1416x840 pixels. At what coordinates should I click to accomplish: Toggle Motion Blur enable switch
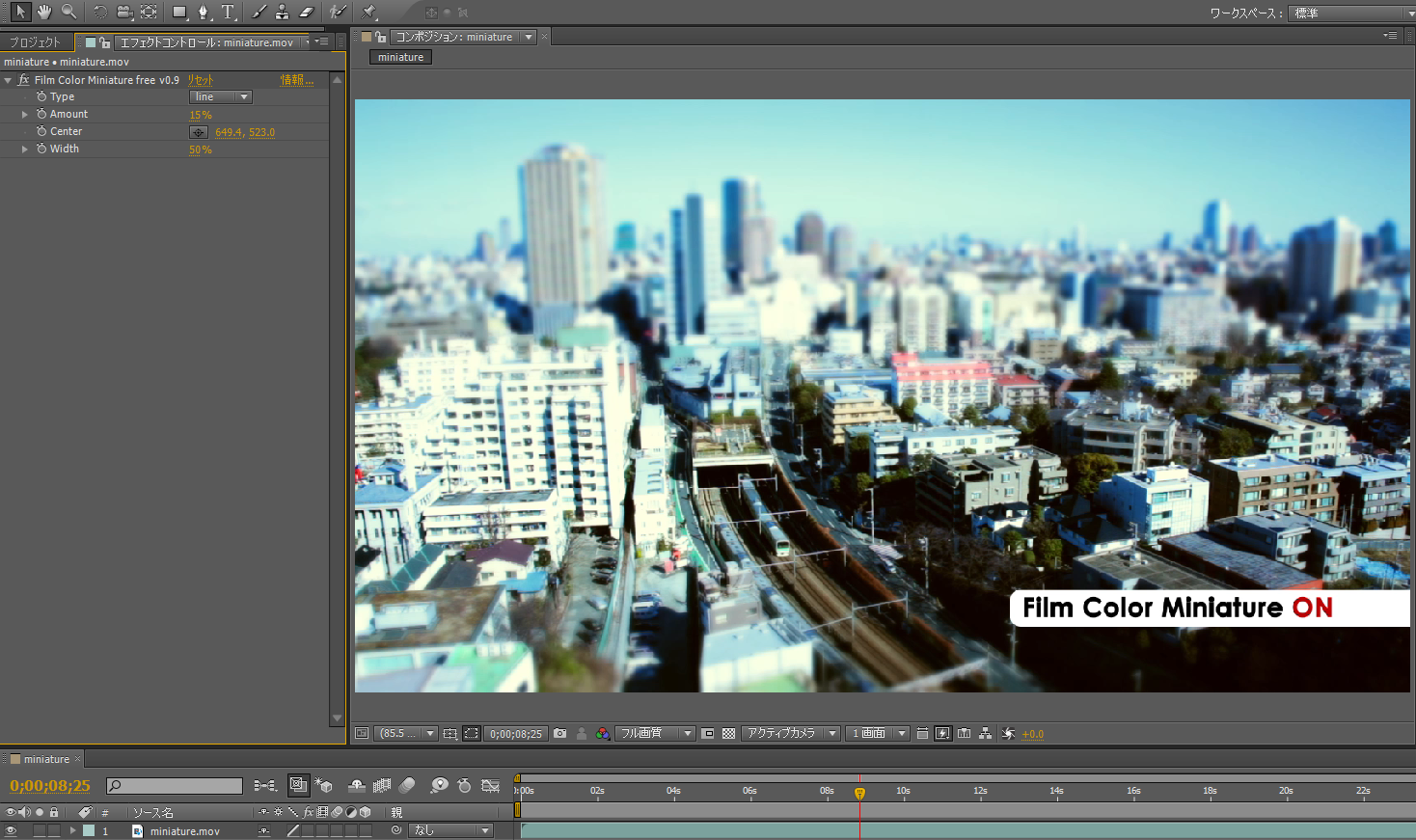tap(407, 786)
